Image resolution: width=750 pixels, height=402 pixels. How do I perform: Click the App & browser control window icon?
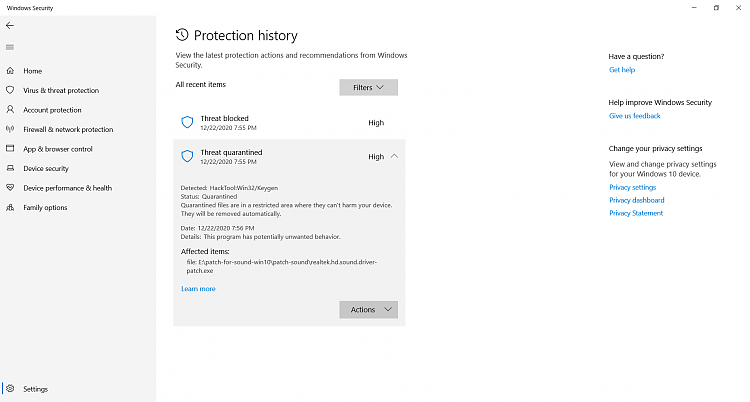[x=10, y=149]
